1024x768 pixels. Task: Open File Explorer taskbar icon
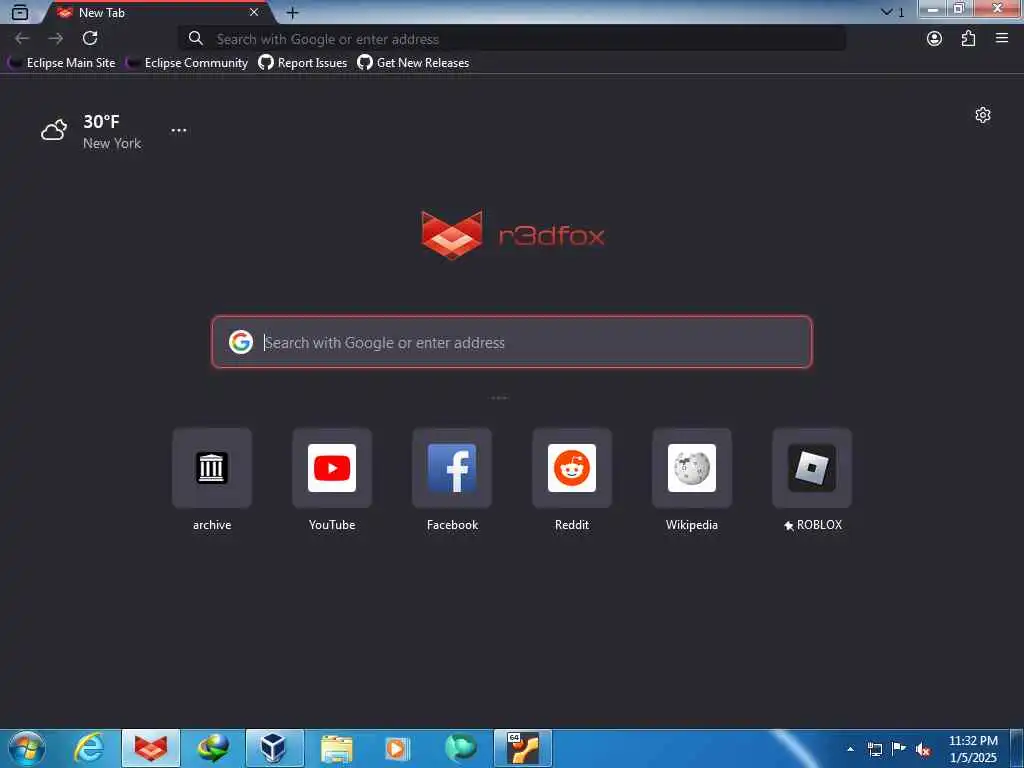tap(337, 748)
